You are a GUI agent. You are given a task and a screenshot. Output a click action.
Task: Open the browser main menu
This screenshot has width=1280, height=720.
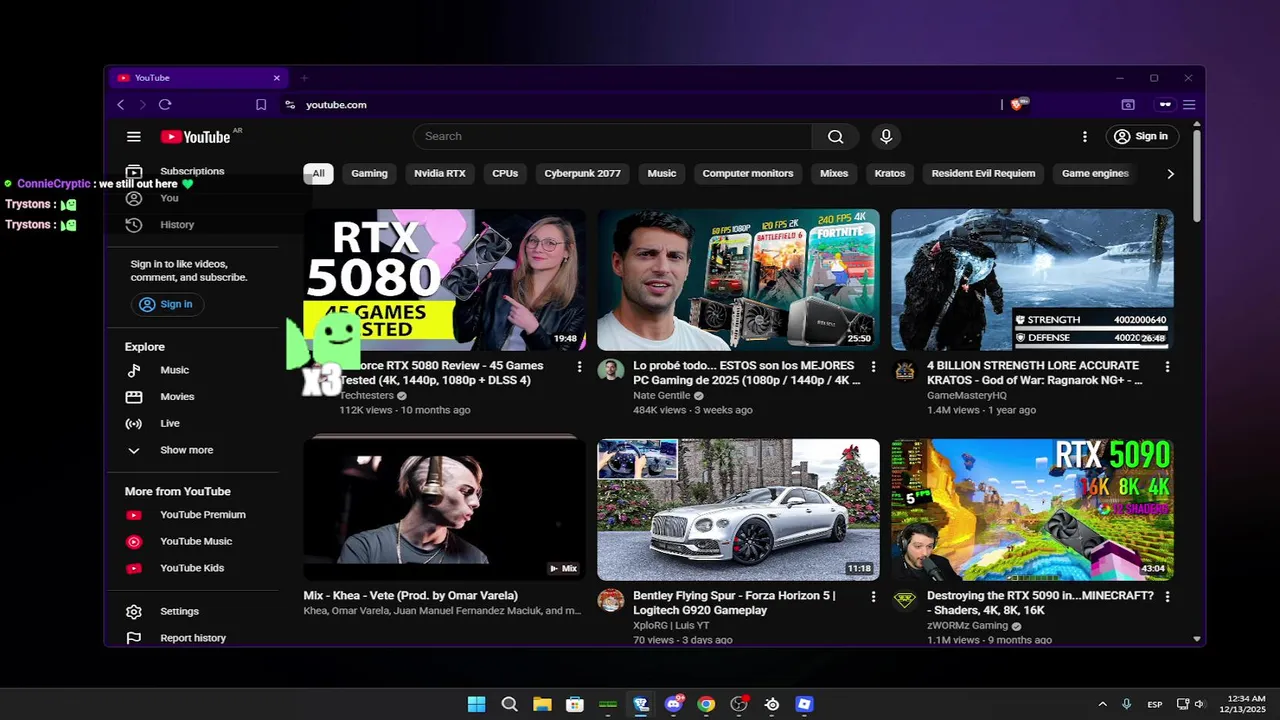[1189, 105]
